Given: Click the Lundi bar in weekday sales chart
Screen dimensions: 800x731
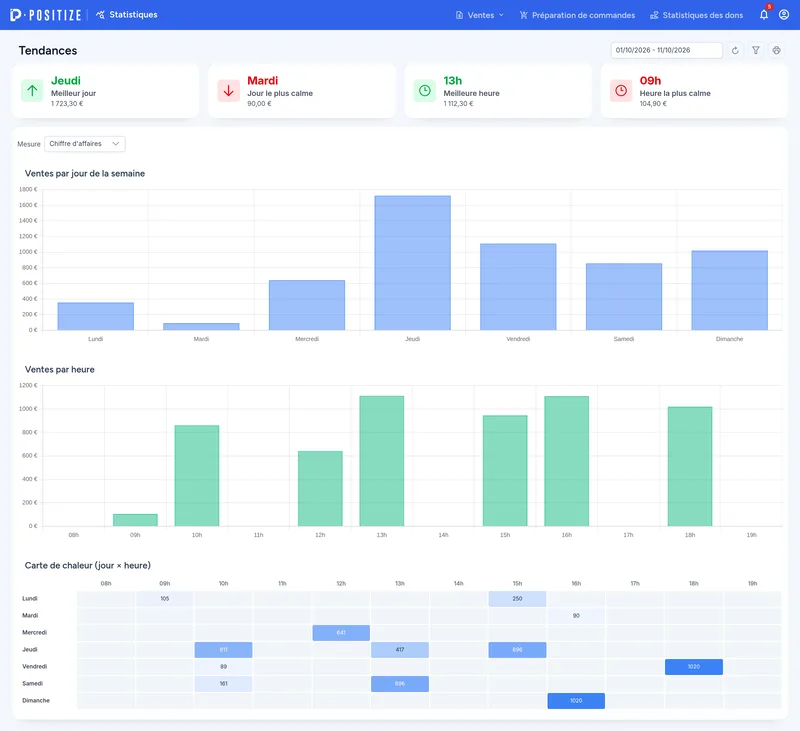Looking at the screenshot, I should 95,316.
